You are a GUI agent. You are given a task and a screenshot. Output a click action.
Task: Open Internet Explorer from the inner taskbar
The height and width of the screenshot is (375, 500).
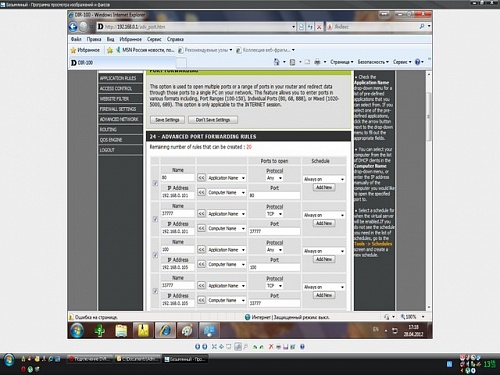point(165,330)
